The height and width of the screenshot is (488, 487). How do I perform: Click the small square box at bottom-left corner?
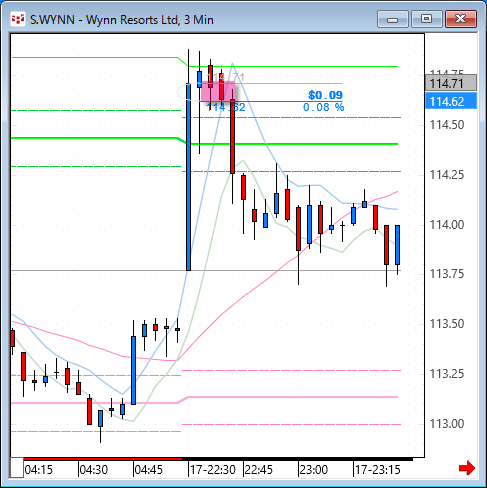point(17,468)
